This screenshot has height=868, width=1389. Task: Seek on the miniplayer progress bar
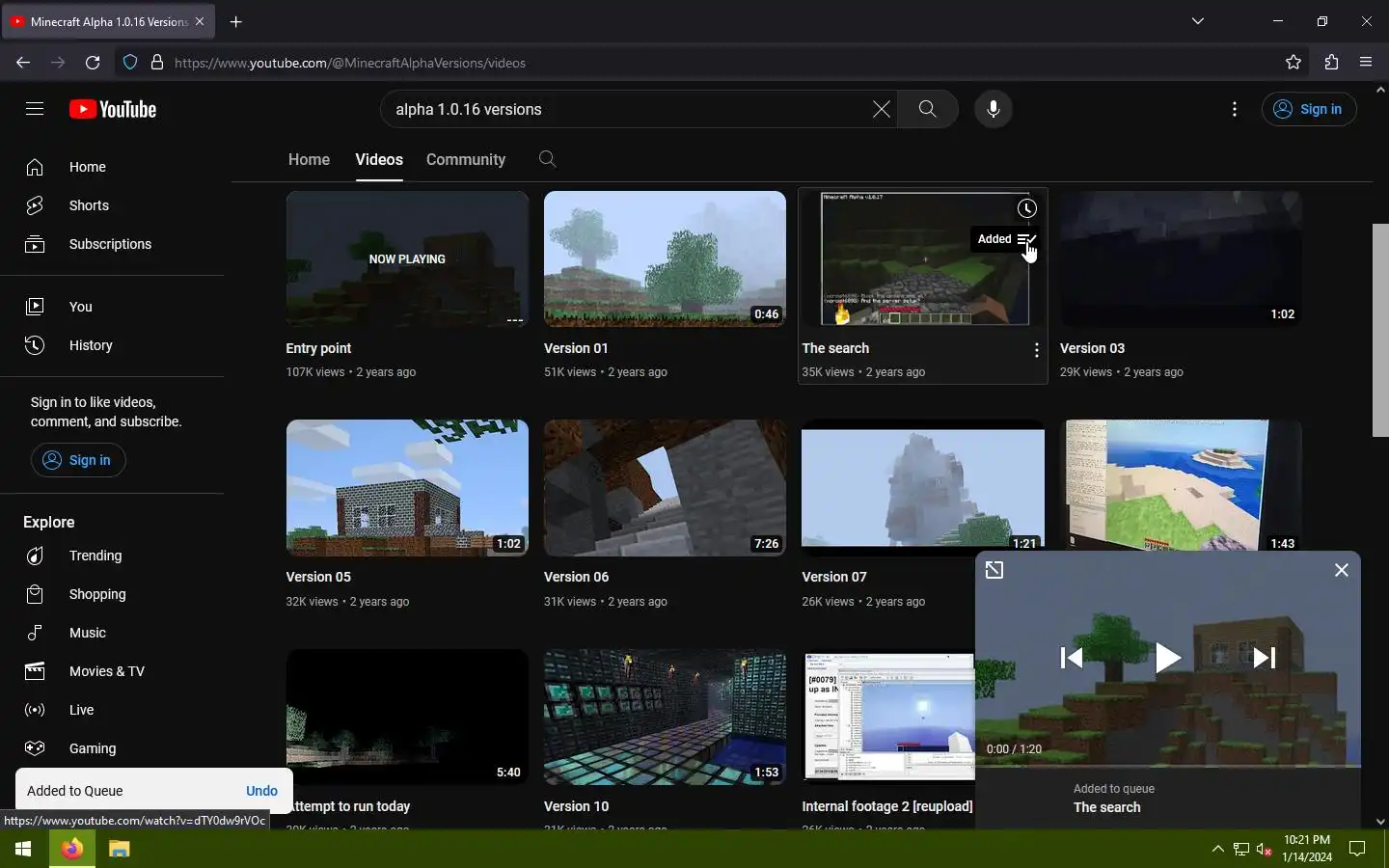click(x=1167, y=766)
